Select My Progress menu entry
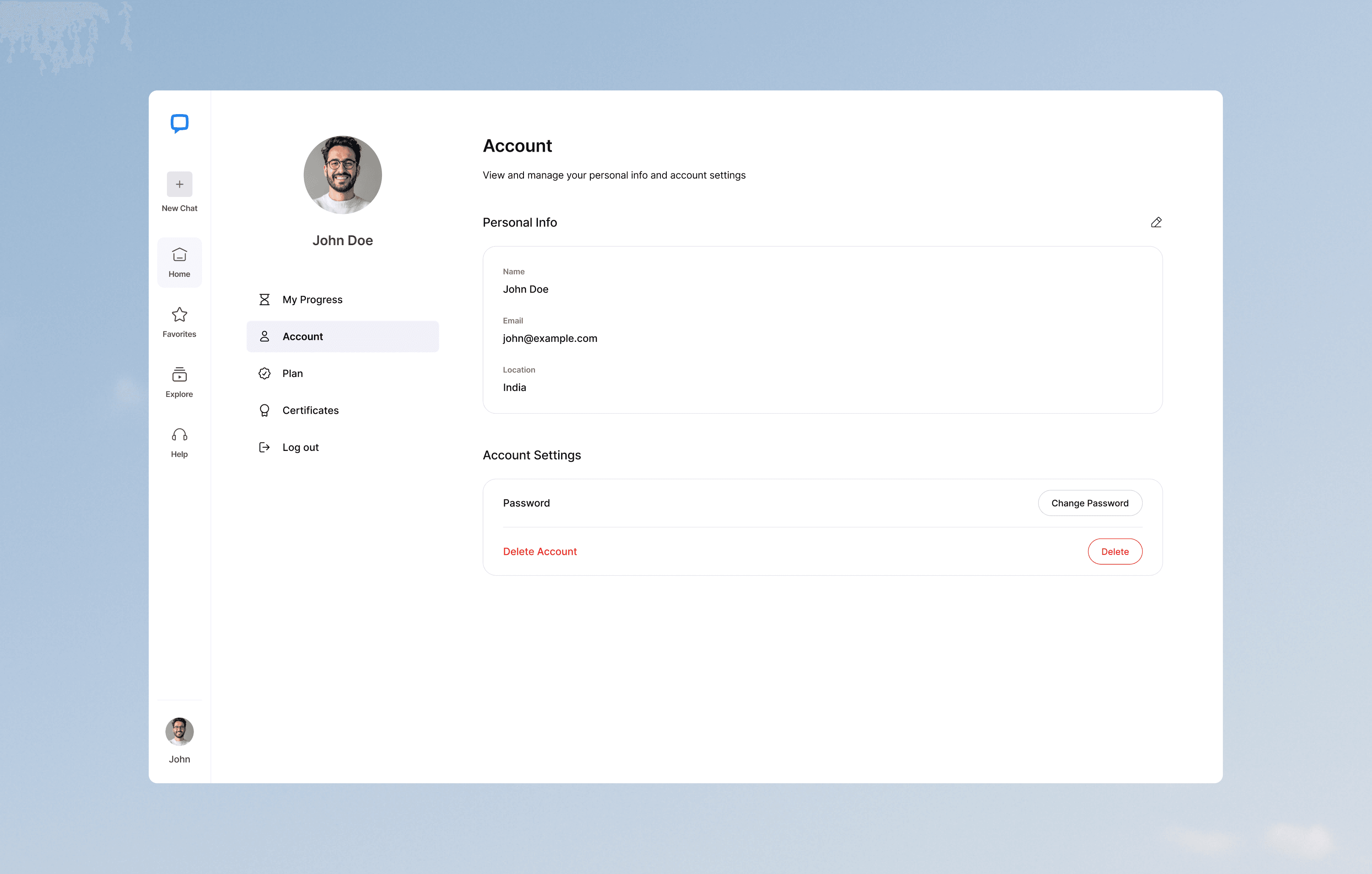The image size is (1372, 874). (x=312, y=300)
